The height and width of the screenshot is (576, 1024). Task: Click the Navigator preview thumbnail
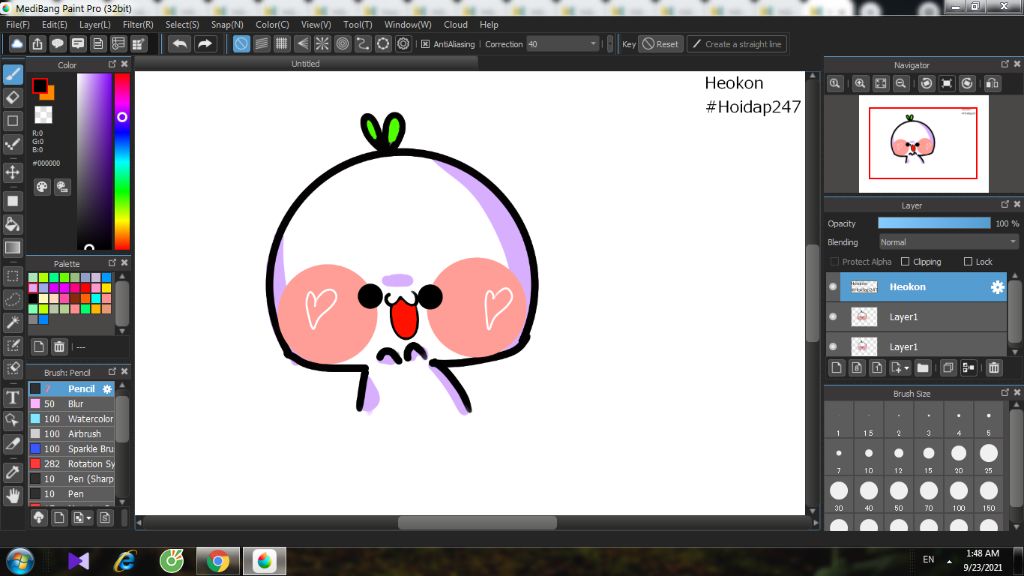[x=923, y=144]
